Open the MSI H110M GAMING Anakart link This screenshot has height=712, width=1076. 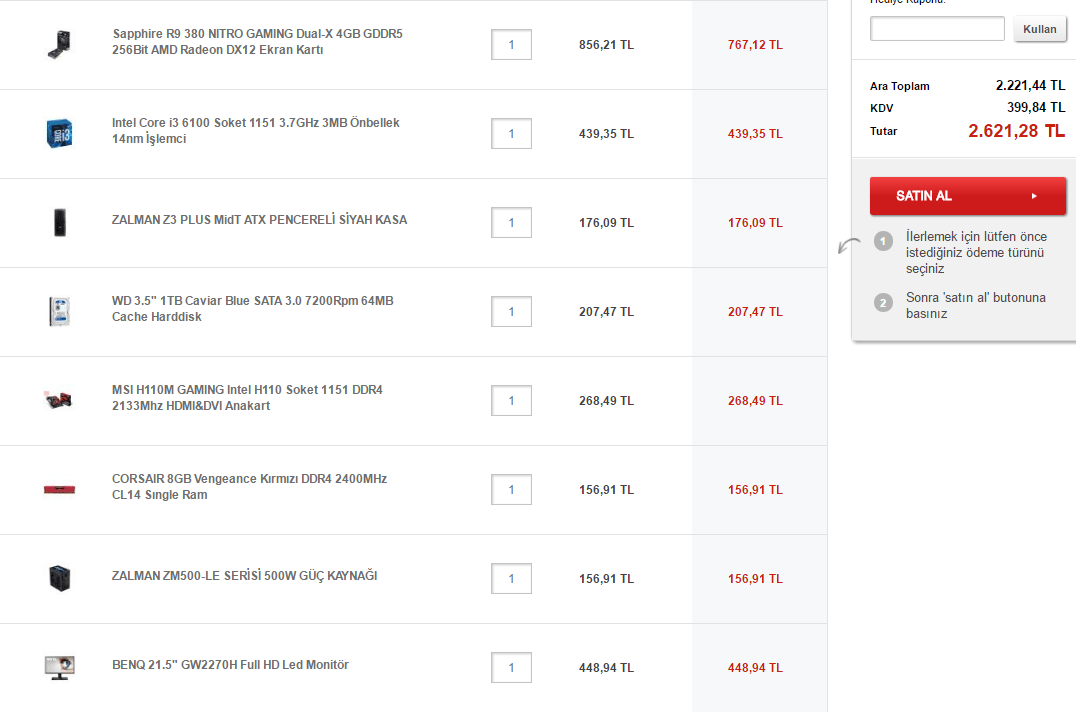pyautogui.click(x=247, y=398)
